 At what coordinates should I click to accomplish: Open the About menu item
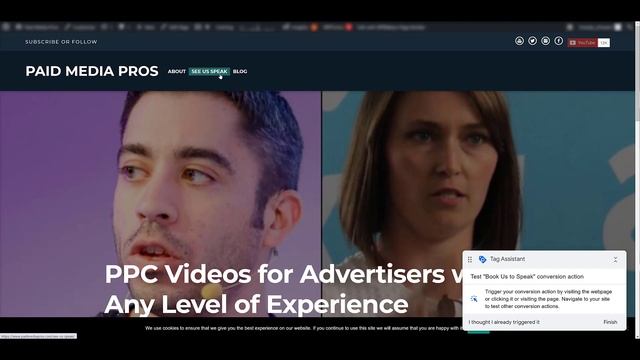(177, 71)
